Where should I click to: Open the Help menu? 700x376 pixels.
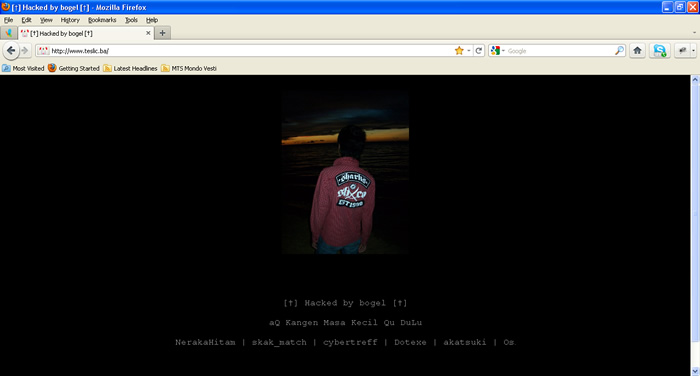tap(152, 20)
